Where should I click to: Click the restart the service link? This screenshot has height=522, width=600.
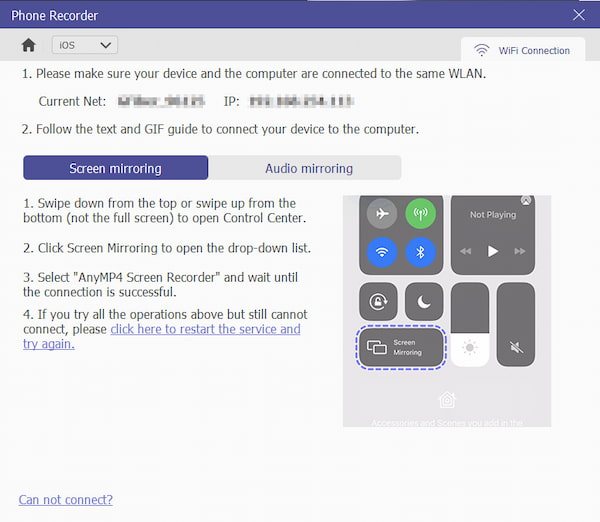tap(161, 336)
